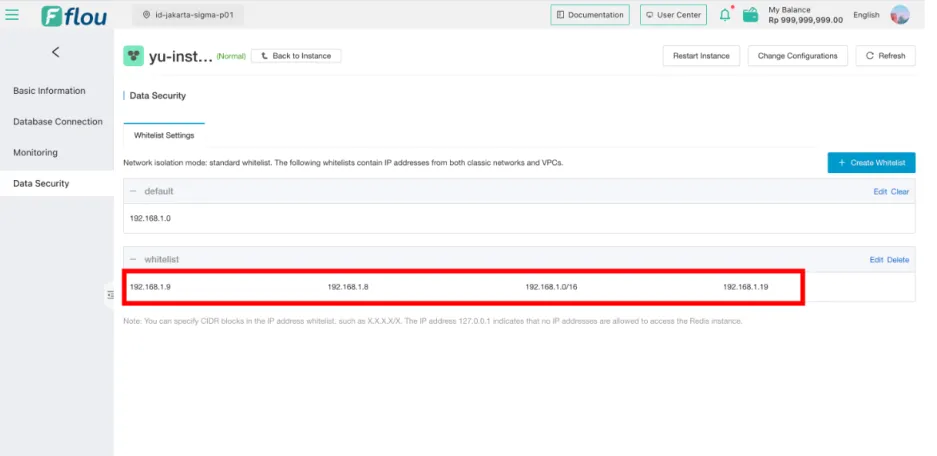Collapse the whitelist group
Screen dimensions: 937x456
[133, 259]
